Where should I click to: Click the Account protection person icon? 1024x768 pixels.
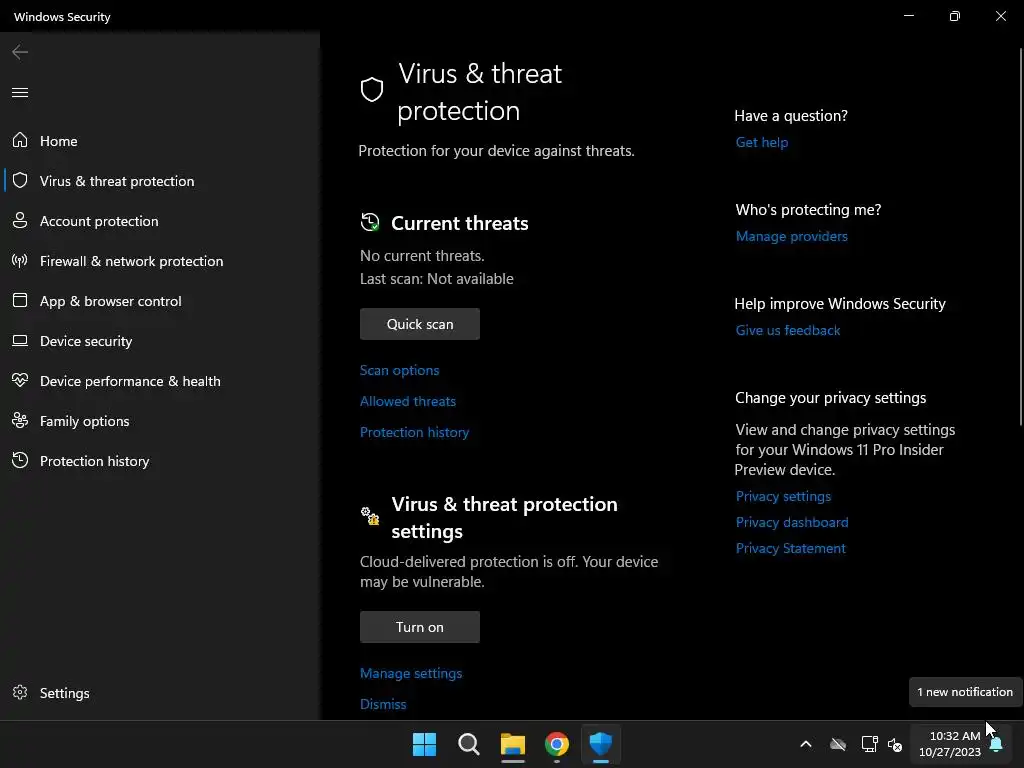tap(20, 220)
